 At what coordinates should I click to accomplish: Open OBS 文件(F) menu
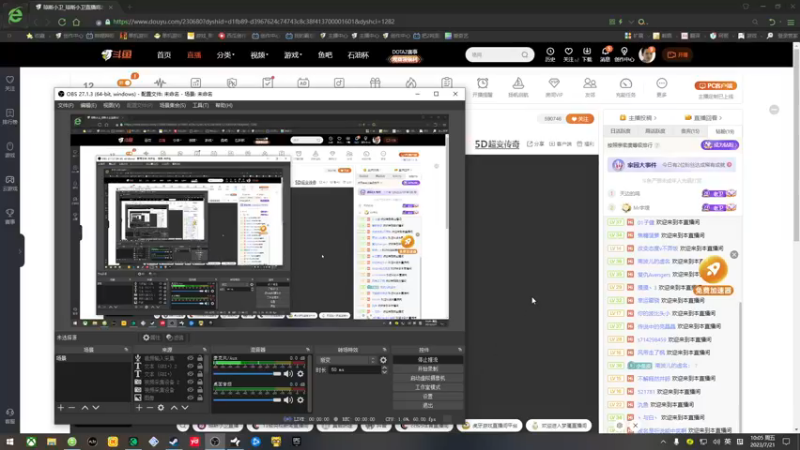click(65, 106)
